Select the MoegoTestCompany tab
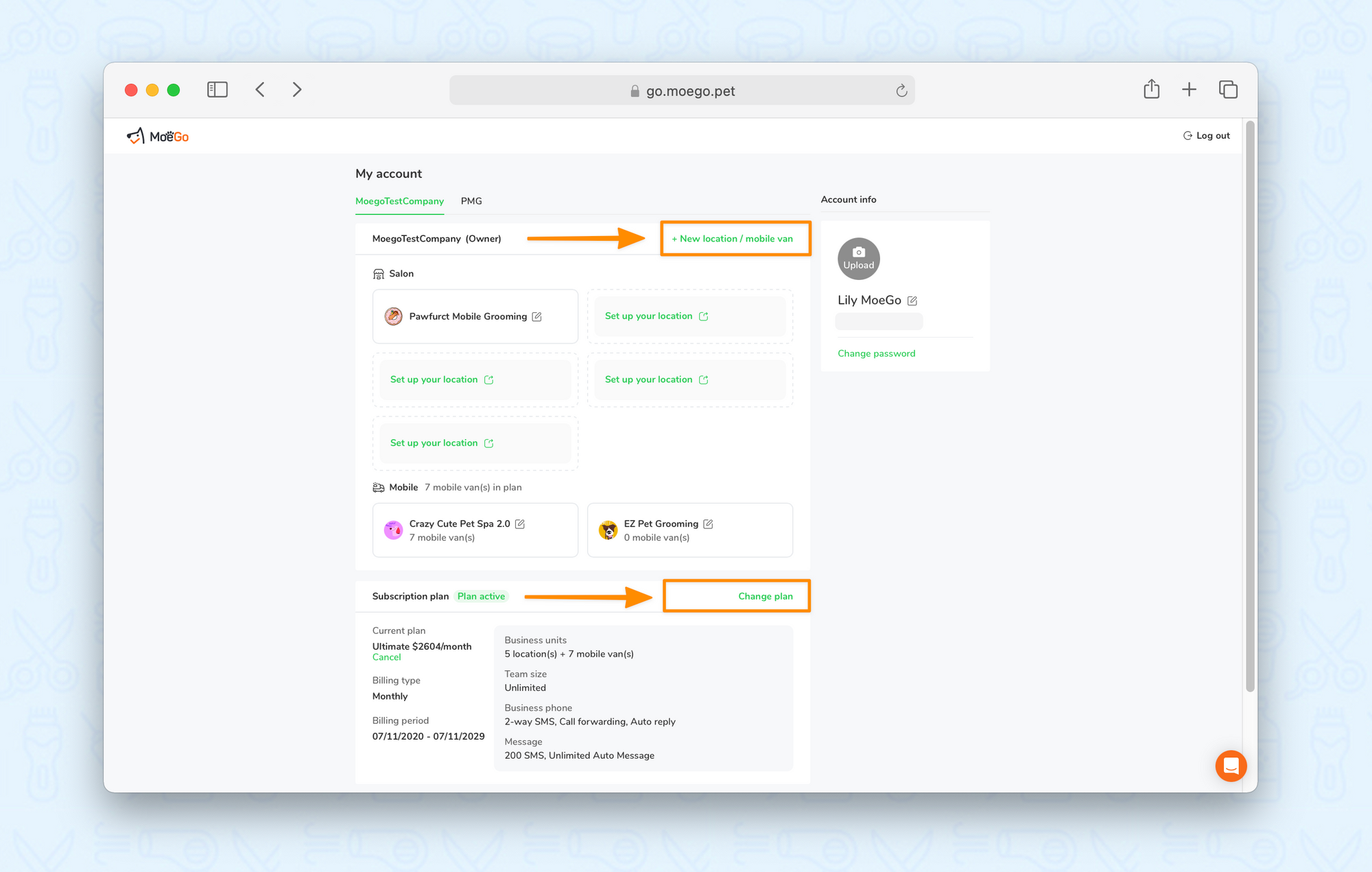Image resolution: width=1372 pixels, height=872 pixels. point(399,201)
